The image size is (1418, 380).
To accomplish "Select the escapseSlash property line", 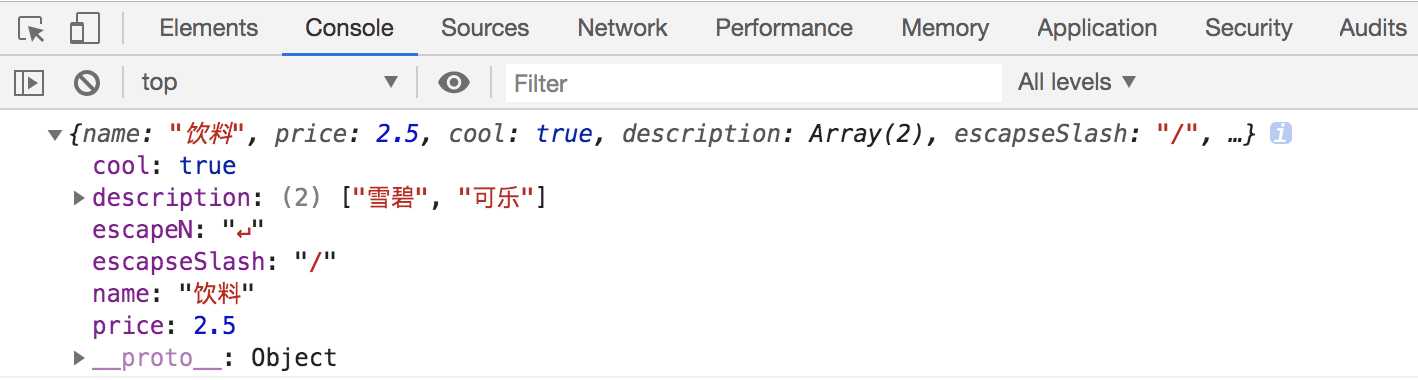I will (x=215, y=262).
